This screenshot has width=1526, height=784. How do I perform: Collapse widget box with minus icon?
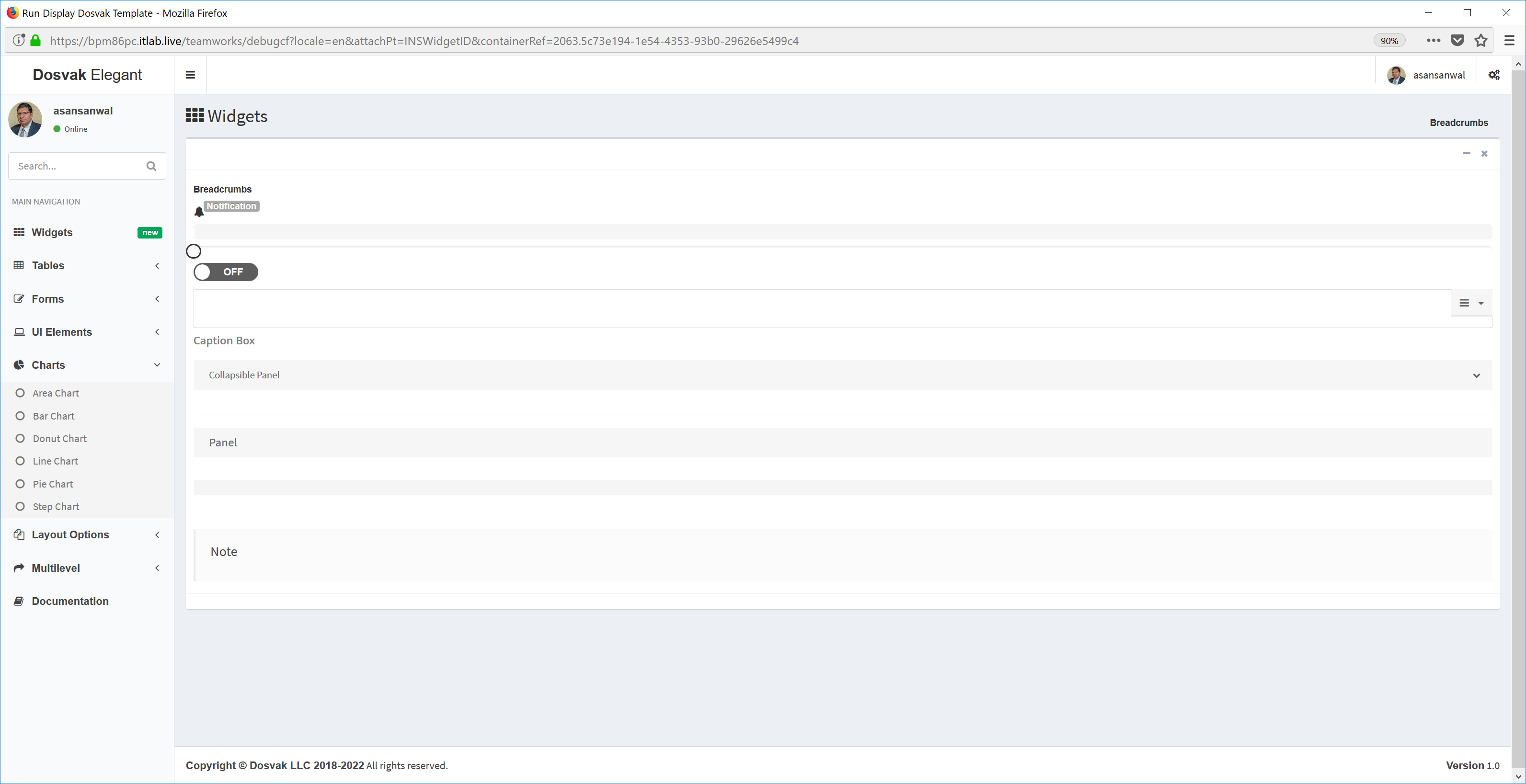tap(1466, 153)
